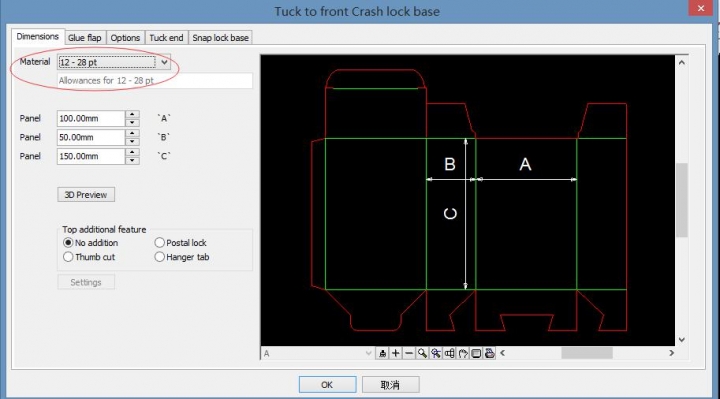Select the Postal lock radio option
720x399 pixels.
(x=159, y=242)
